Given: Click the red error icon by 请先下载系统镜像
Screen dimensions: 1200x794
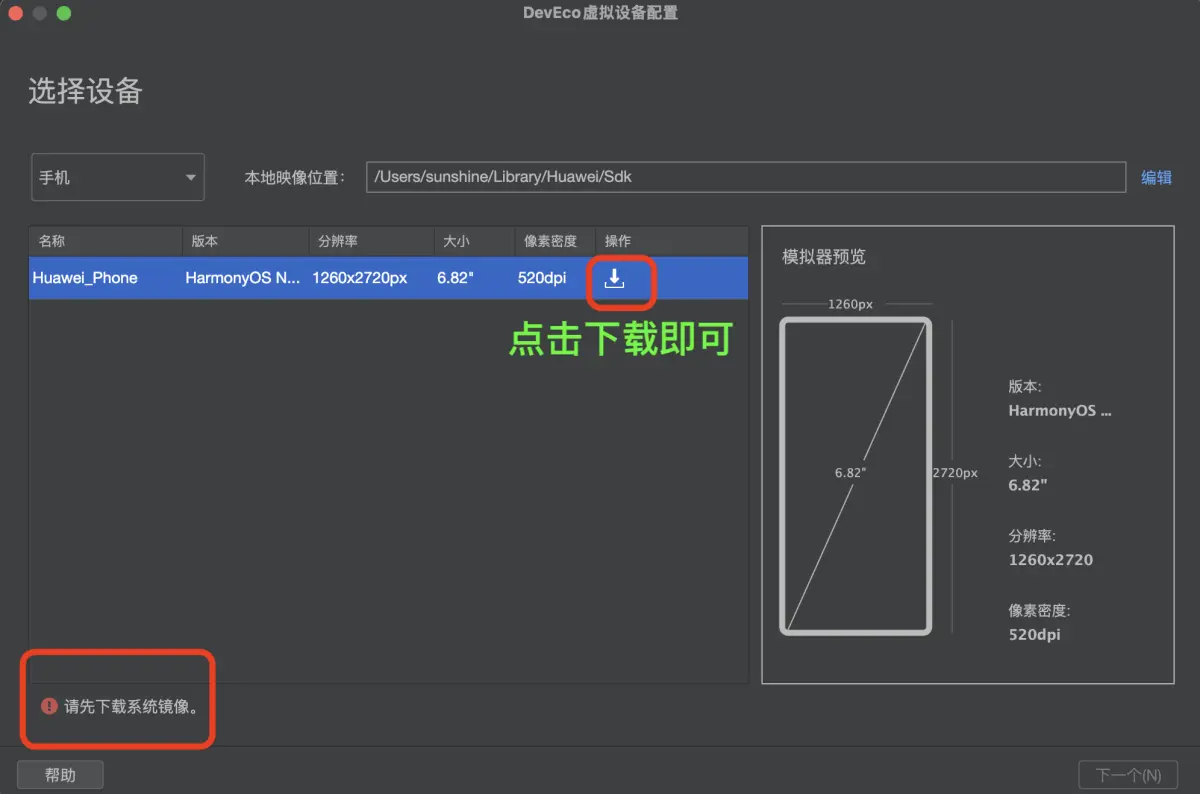Looking at the screenshot, I should pyautogui.click(x=49, y=706).
